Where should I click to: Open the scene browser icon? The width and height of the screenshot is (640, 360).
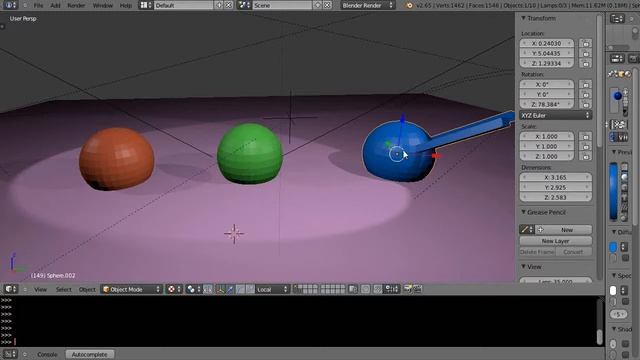point(244,5)
